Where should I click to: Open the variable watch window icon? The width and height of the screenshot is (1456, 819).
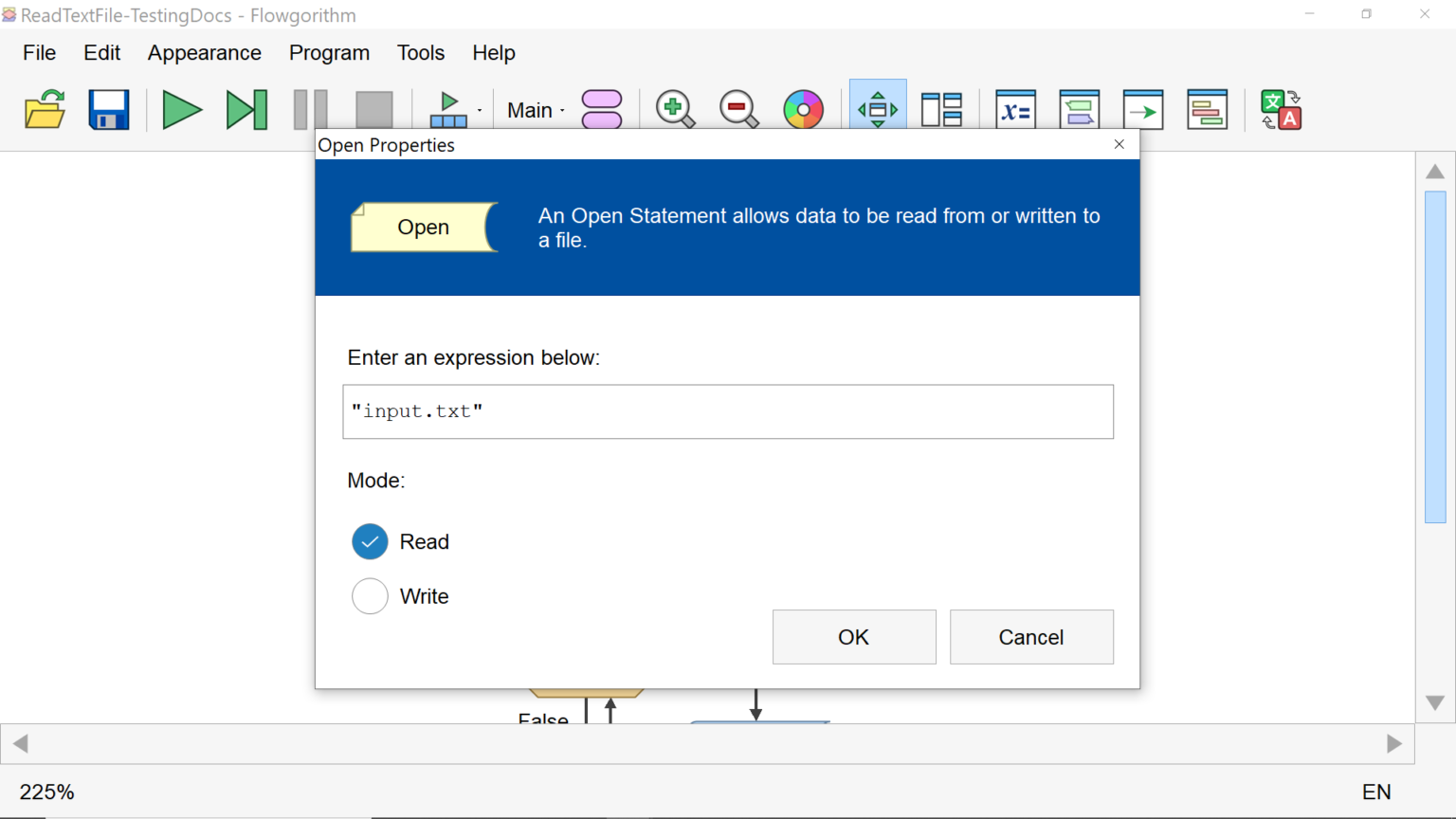[1015, 110]
